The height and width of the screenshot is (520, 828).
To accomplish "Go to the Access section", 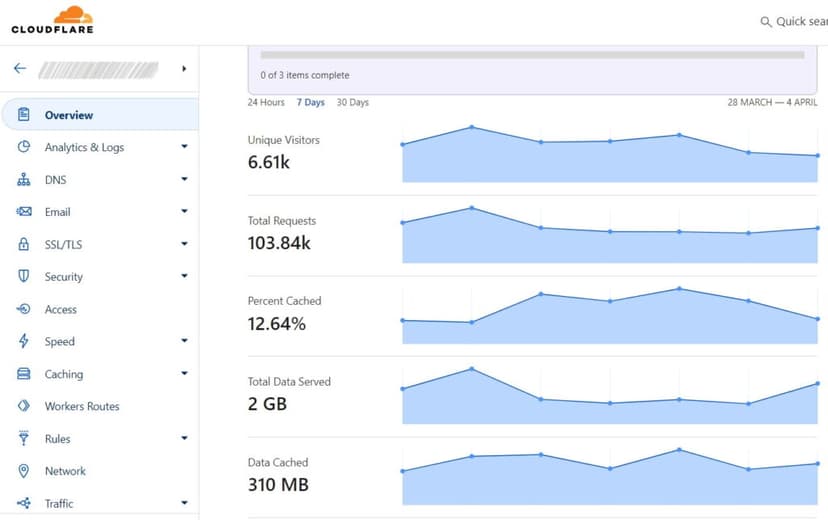I will (61, 309).
